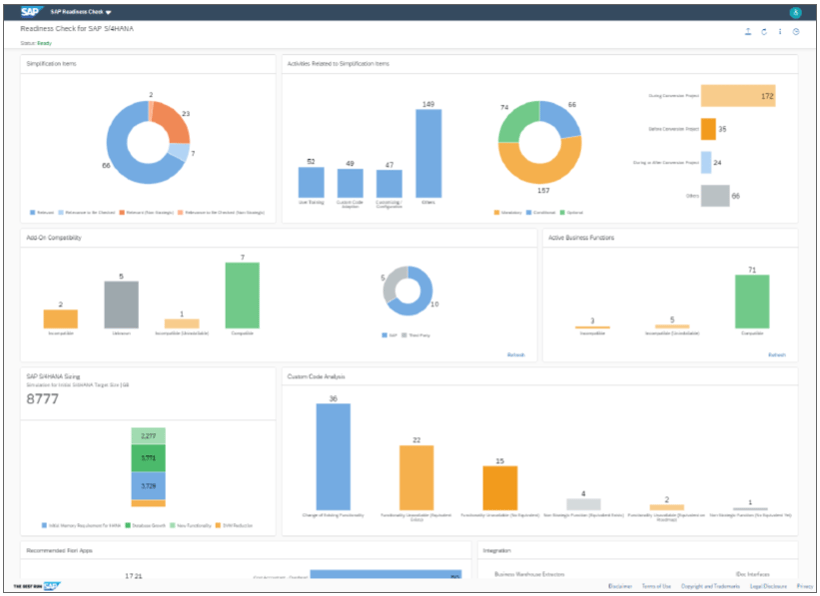Select the blue 3,729 sizing segment
The width and height of the screenshot is (820, 596).
149,486
